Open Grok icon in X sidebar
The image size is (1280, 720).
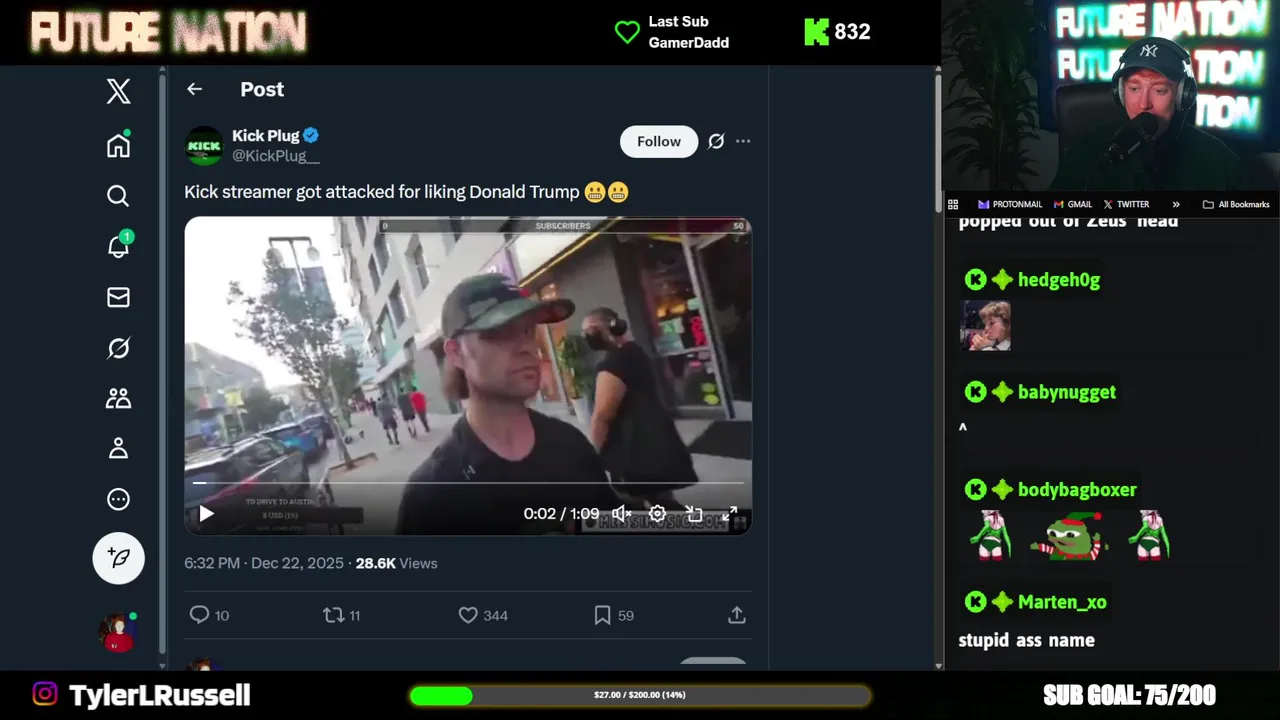click(x=118, y=348)
